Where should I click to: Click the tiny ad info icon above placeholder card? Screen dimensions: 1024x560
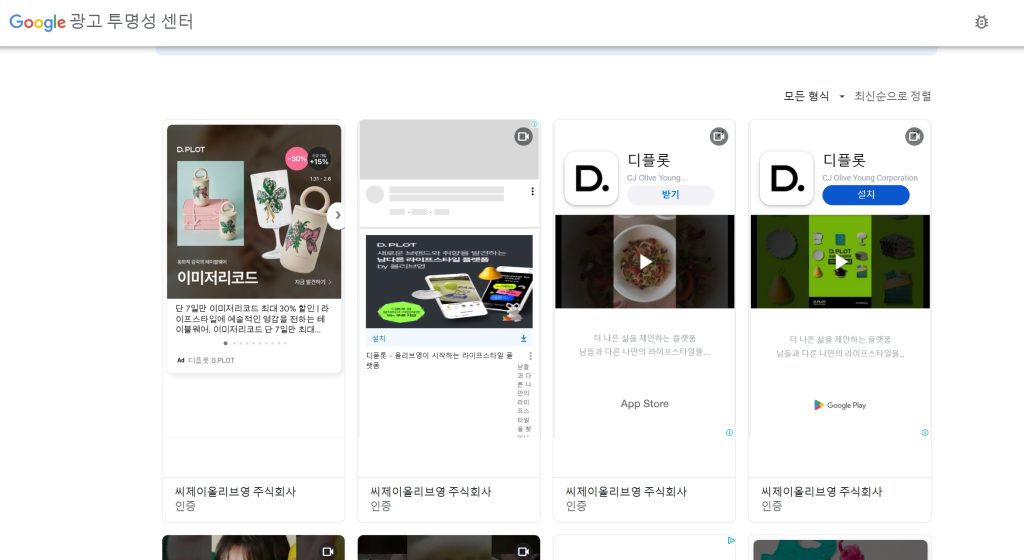pyautogui.click(x=534, y=124)
